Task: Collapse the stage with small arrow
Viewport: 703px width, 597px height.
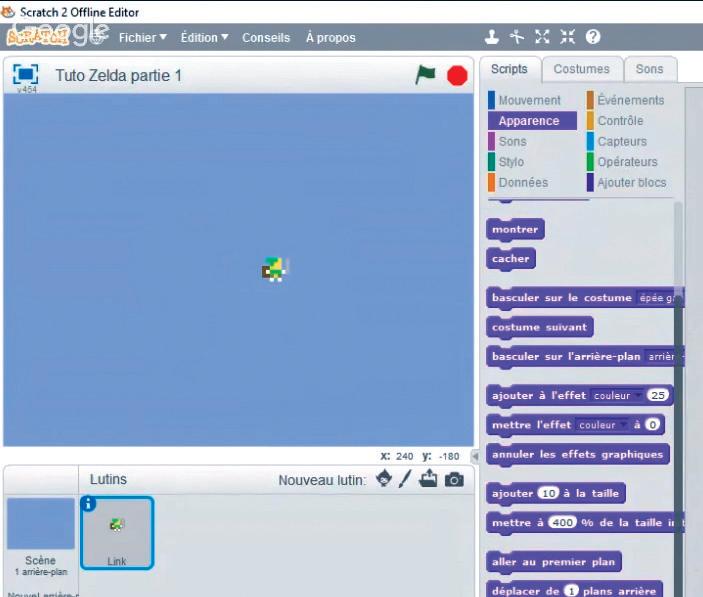Action: (x=475, y=456)
